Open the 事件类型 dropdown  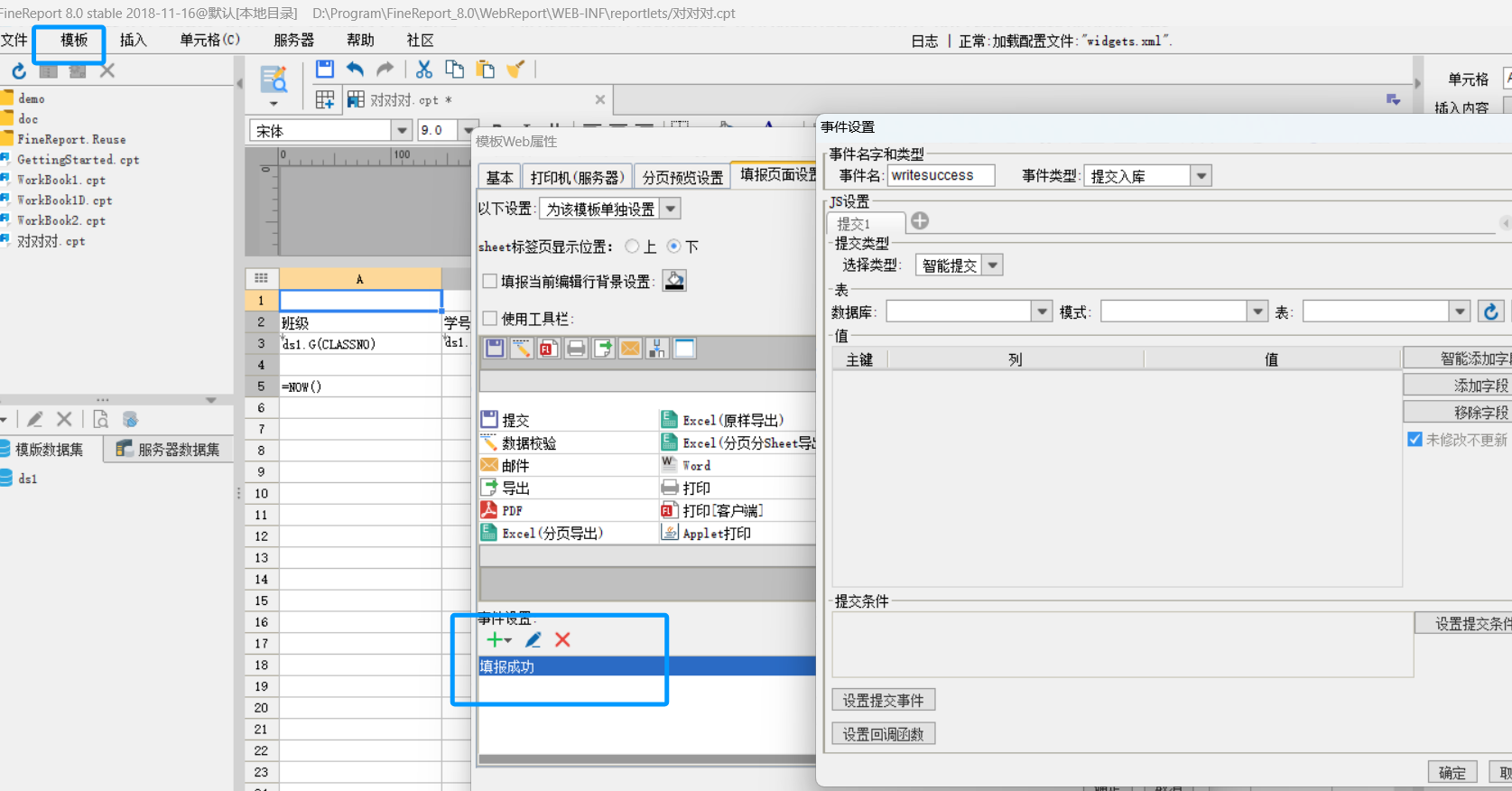[x=1201, y=176]
